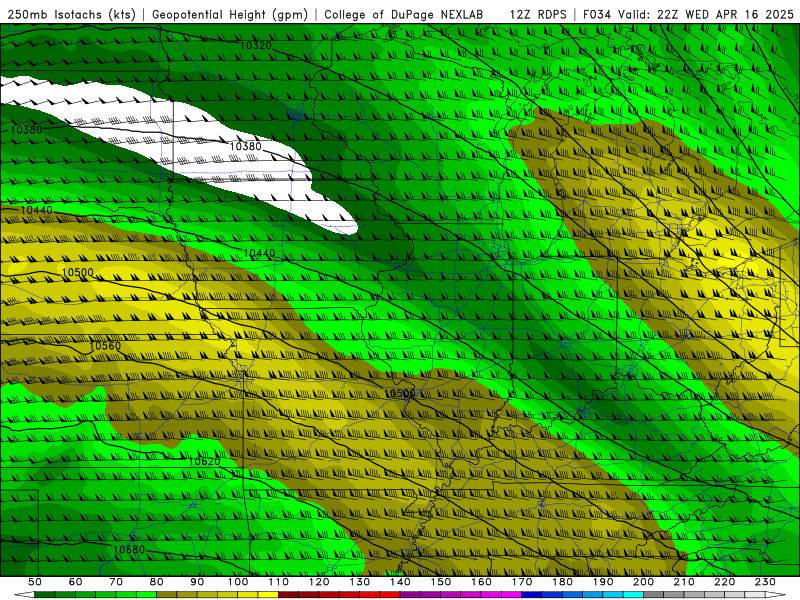The width and height of the screenshot is (800, 600).
Task: Pick the brightest yellow swatch just before 110
Action: click(268, 595)
